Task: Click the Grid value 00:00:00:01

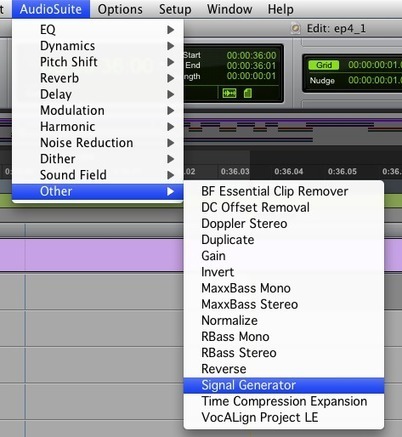Action: click(x=375, y=65)
